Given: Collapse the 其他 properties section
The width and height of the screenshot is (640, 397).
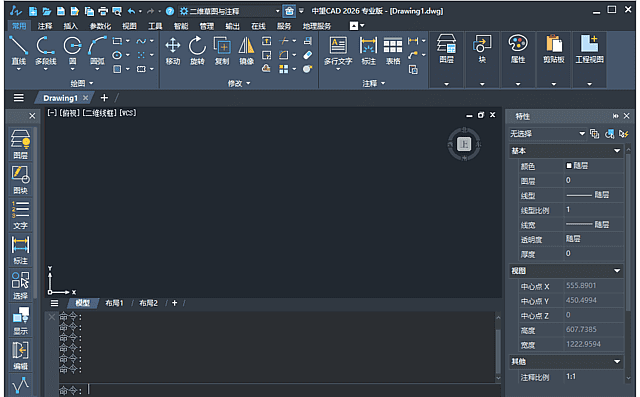Looking at the screenshot, I should tap(617, 362).
